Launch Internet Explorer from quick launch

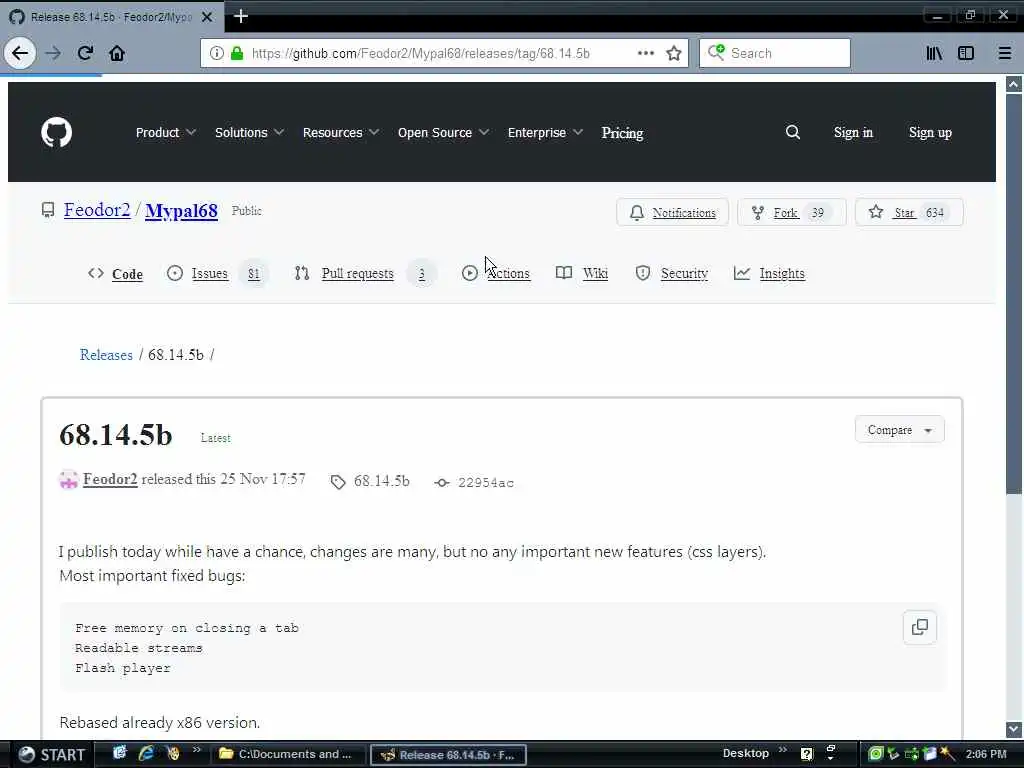point(146,754)
